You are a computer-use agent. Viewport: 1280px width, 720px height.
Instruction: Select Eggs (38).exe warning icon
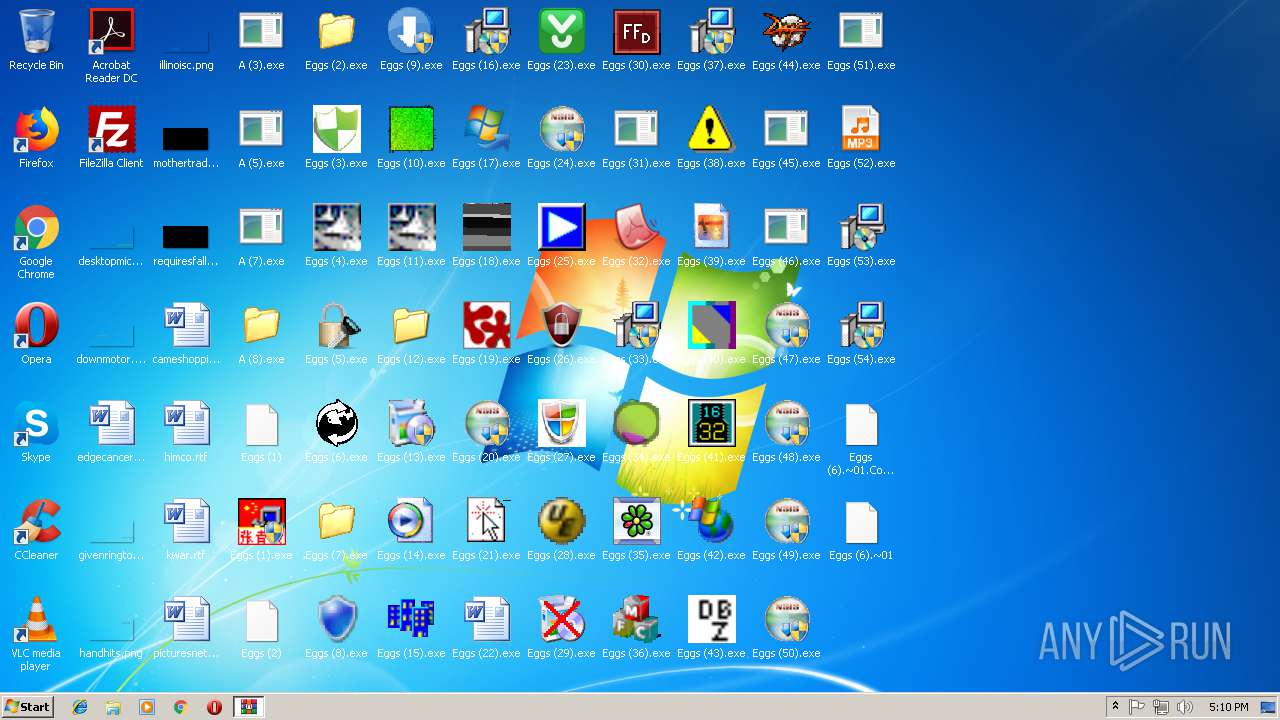click(x=711, y=138)
